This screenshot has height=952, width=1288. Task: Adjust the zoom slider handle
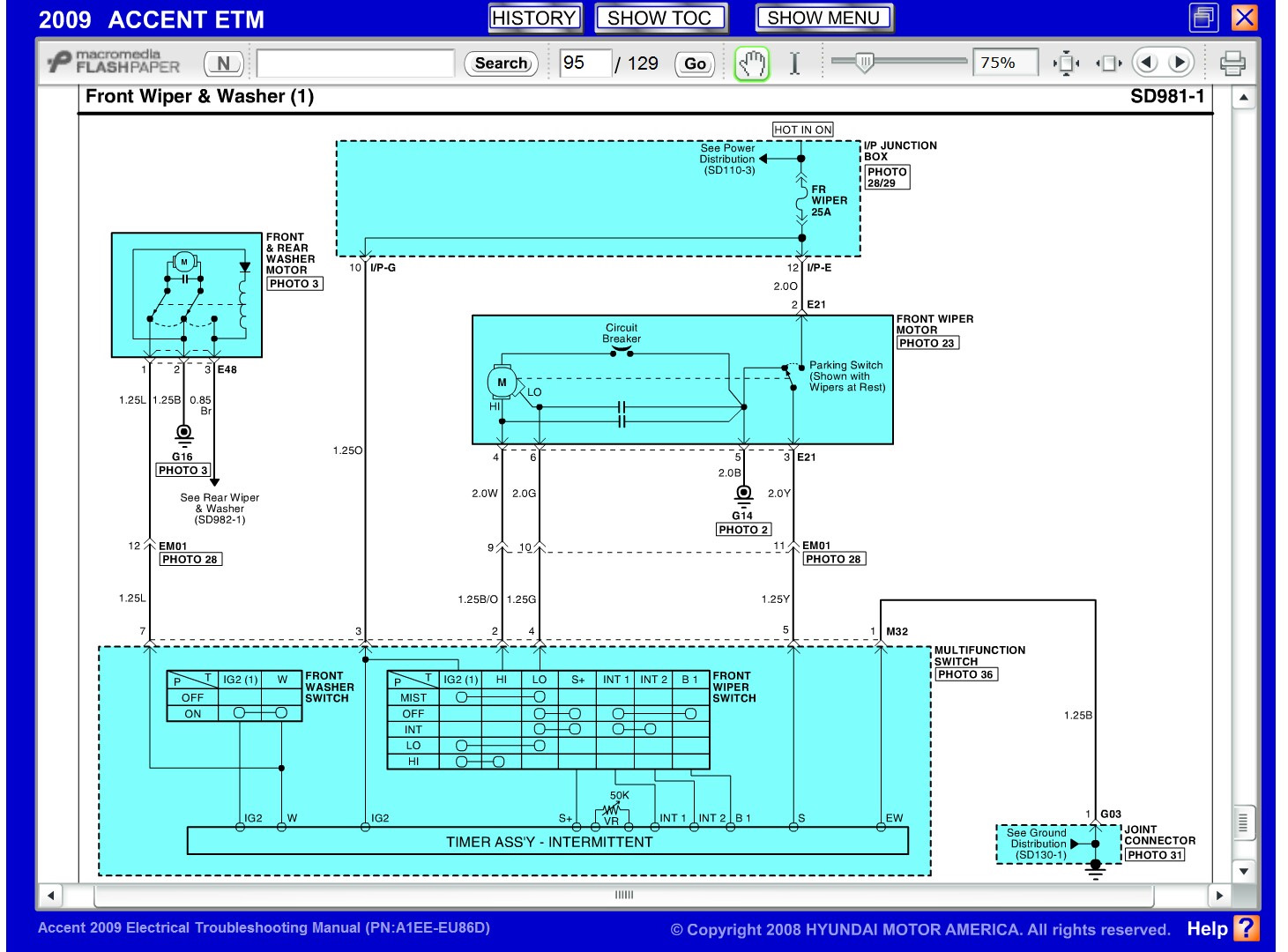coord(865,63)
